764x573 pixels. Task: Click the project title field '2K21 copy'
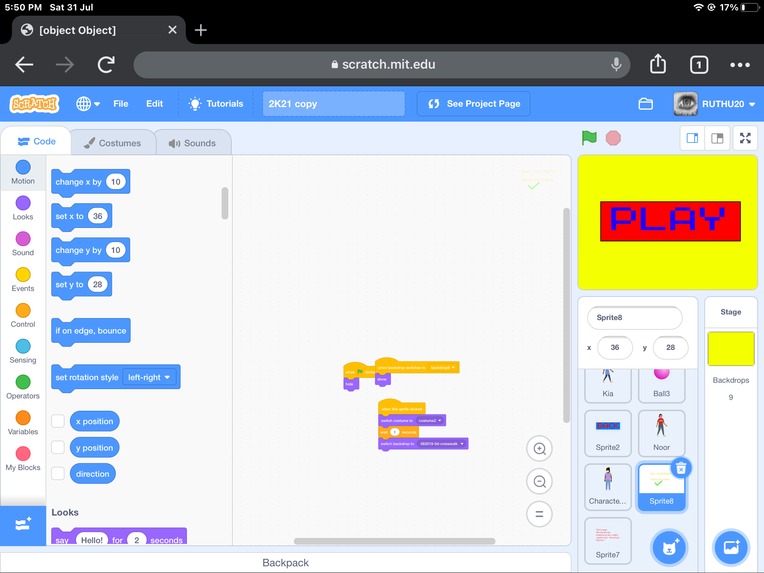coord(334,104)
